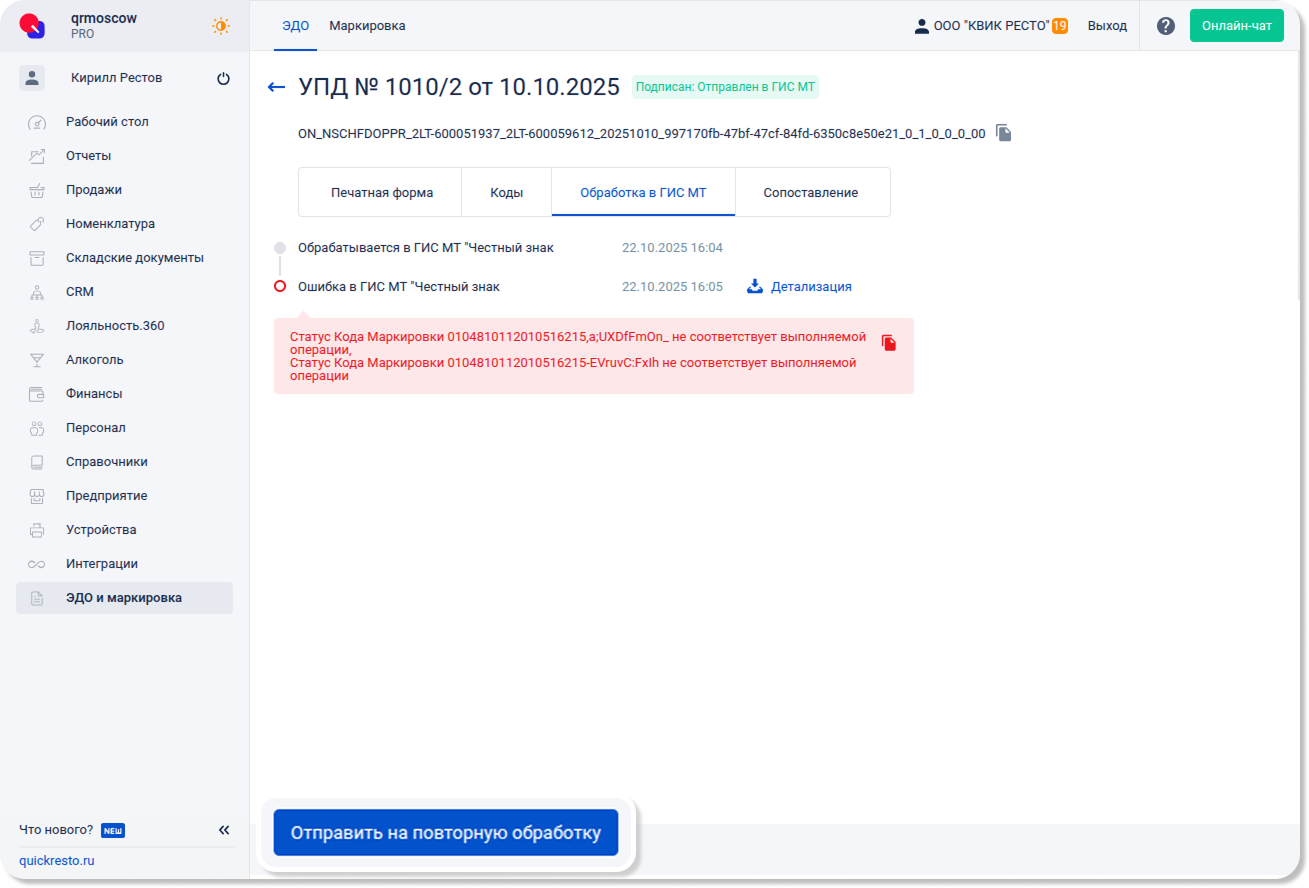Screen dimensions: 1309x888
Task: Open the Алкоголь sidebar section
Action: coord(95,360)
